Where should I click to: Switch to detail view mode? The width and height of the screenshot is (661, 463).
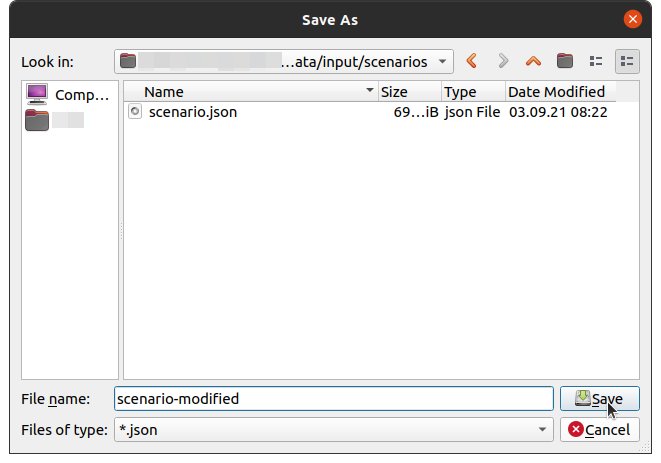point(627,62)
